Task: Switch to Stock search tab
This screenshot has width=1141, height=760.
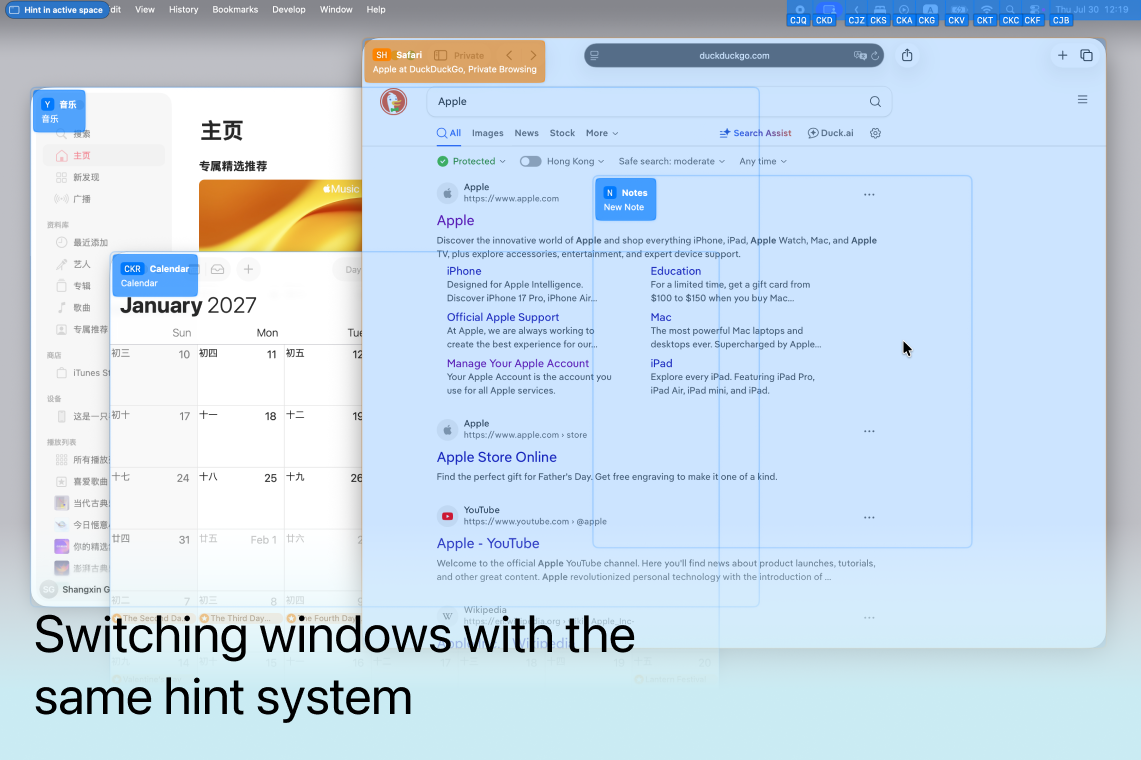Action: (562, 133)
